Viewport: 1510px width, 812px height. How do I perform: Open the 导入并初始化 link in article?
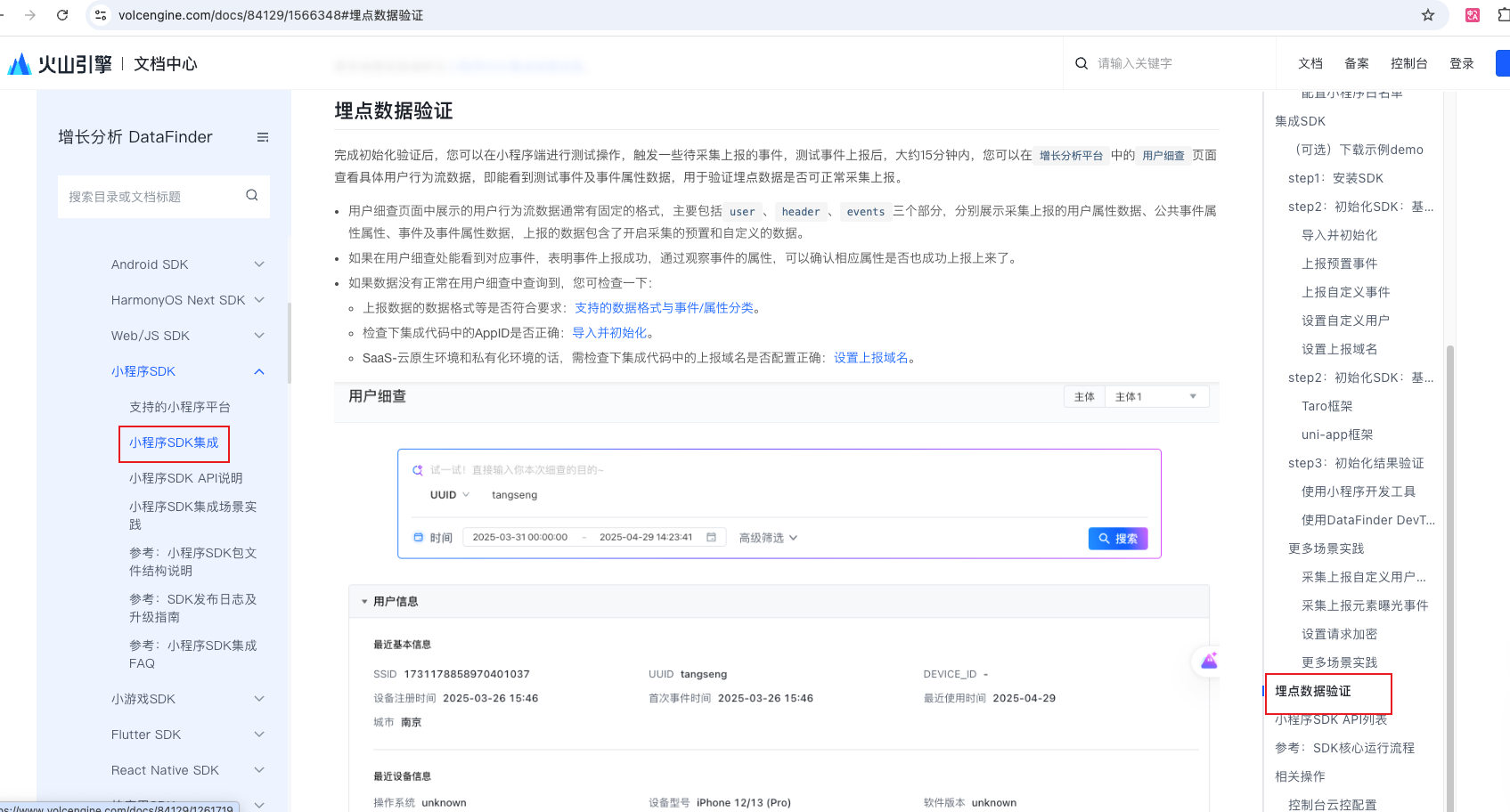(609, 333)
